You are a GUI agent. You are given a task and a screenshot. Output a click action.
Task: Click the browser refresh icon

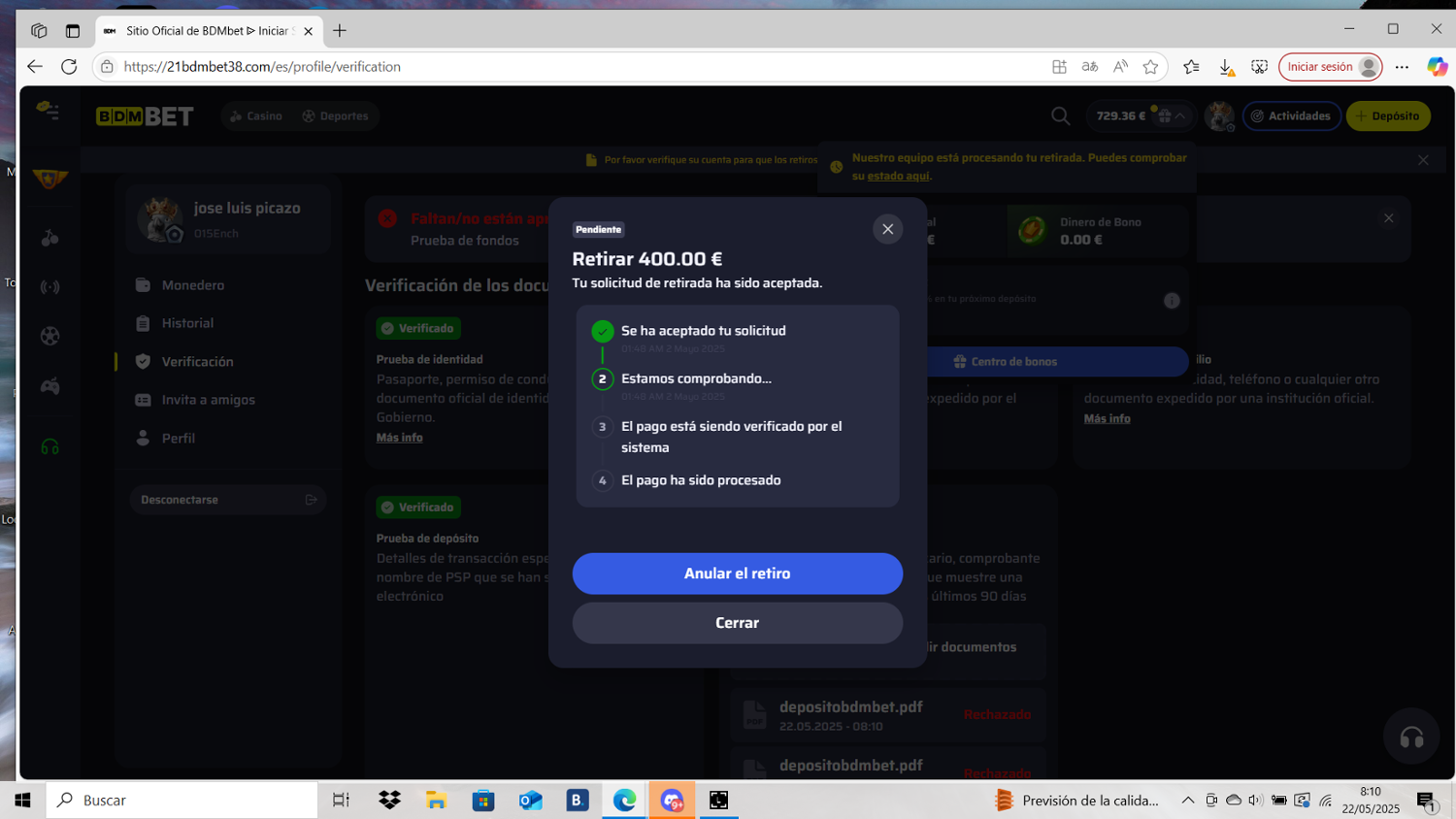[69, 67]
